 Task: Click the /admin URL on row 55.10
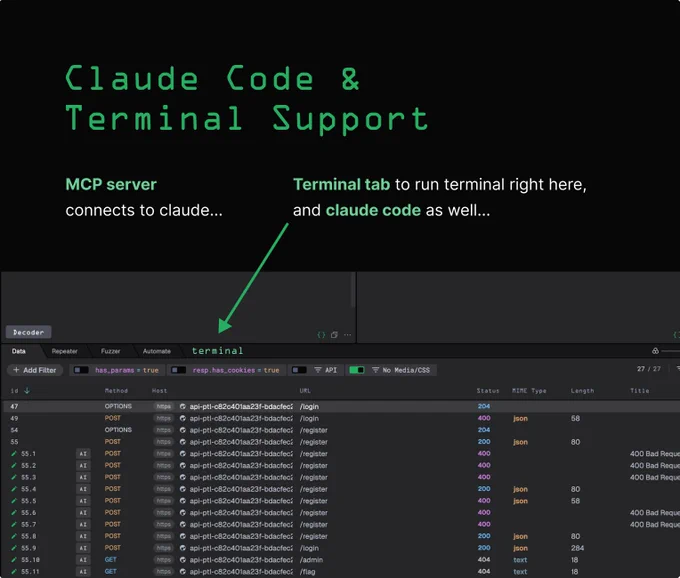(x=311, y=560)
